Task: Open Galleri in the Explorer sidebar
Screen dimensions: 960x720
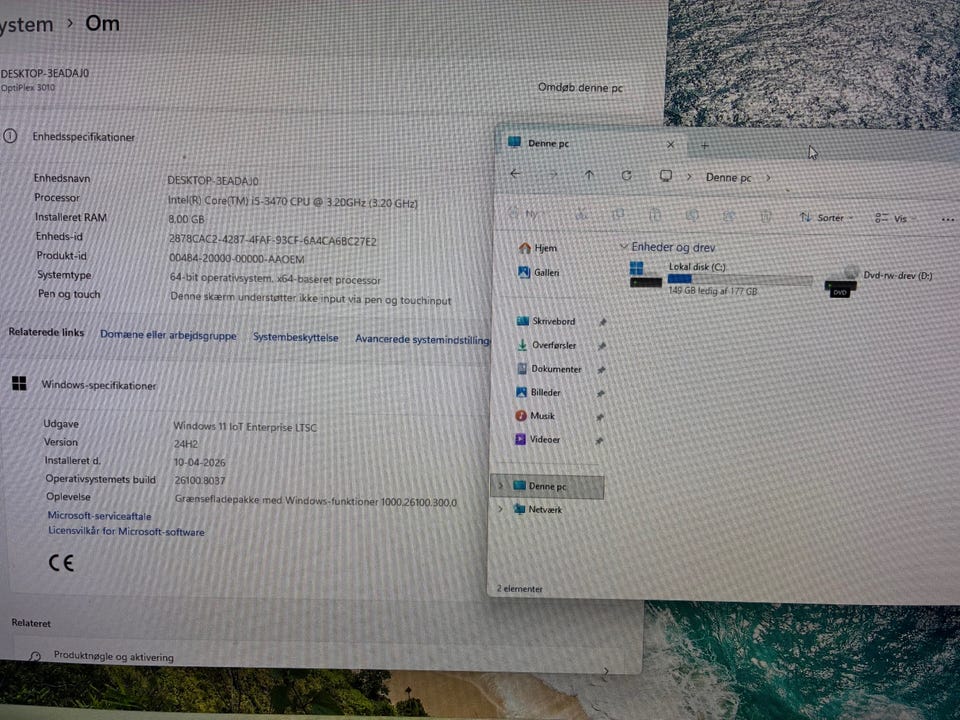Action: (539, 272)
